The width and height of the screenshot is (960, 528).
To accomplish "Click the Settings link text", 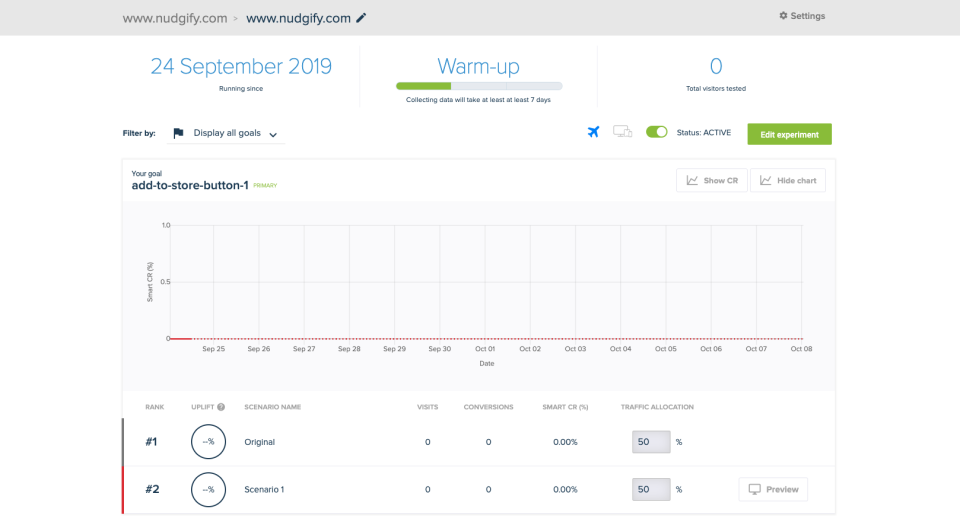I will pos(808,16).
